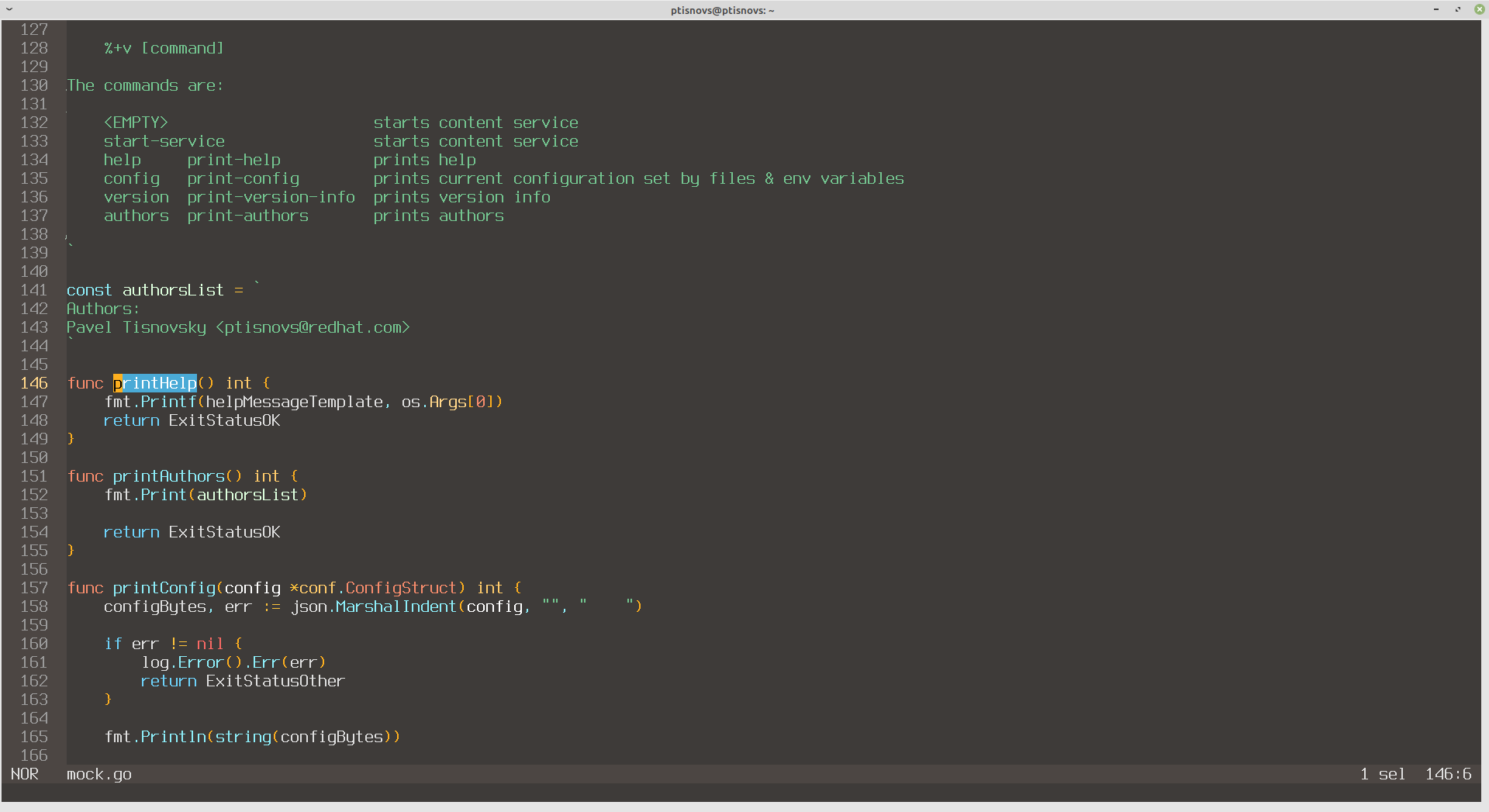Screen dimensions: 1489x812
Task: Click the NOR mode indicator in statusline
Action: click(x=25, y=774)
